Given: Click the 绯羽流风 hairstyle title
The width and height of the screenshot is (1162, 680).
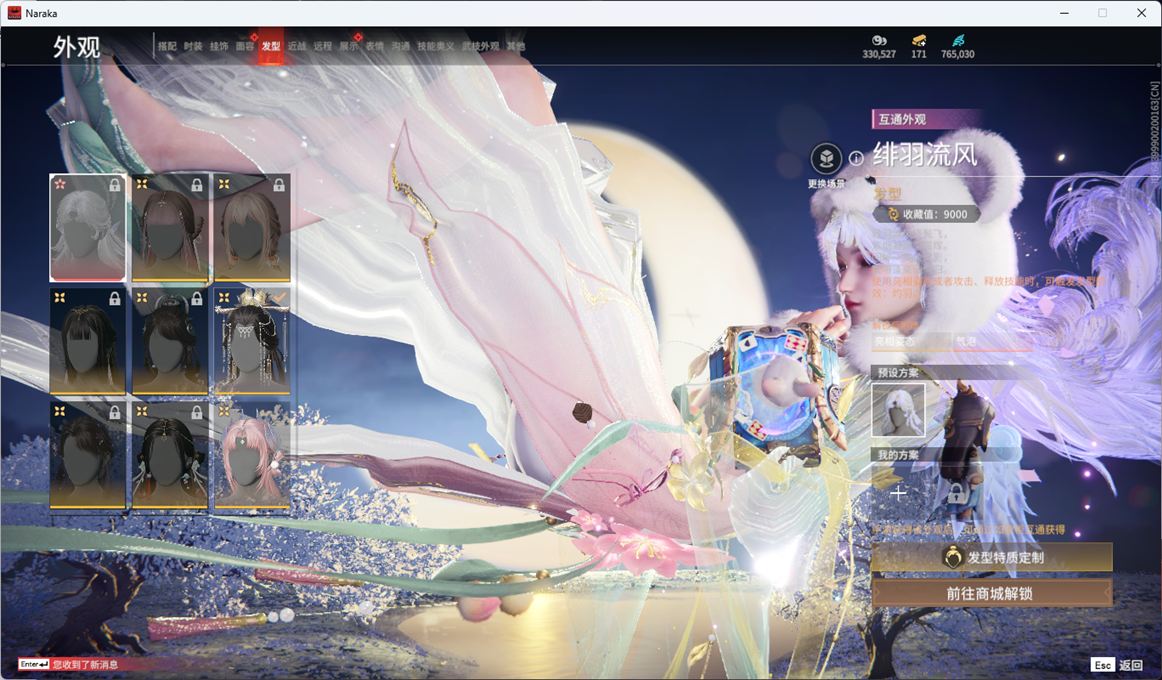Looking at the screenshot, I should pyautogui.click(x=925, y=155).
